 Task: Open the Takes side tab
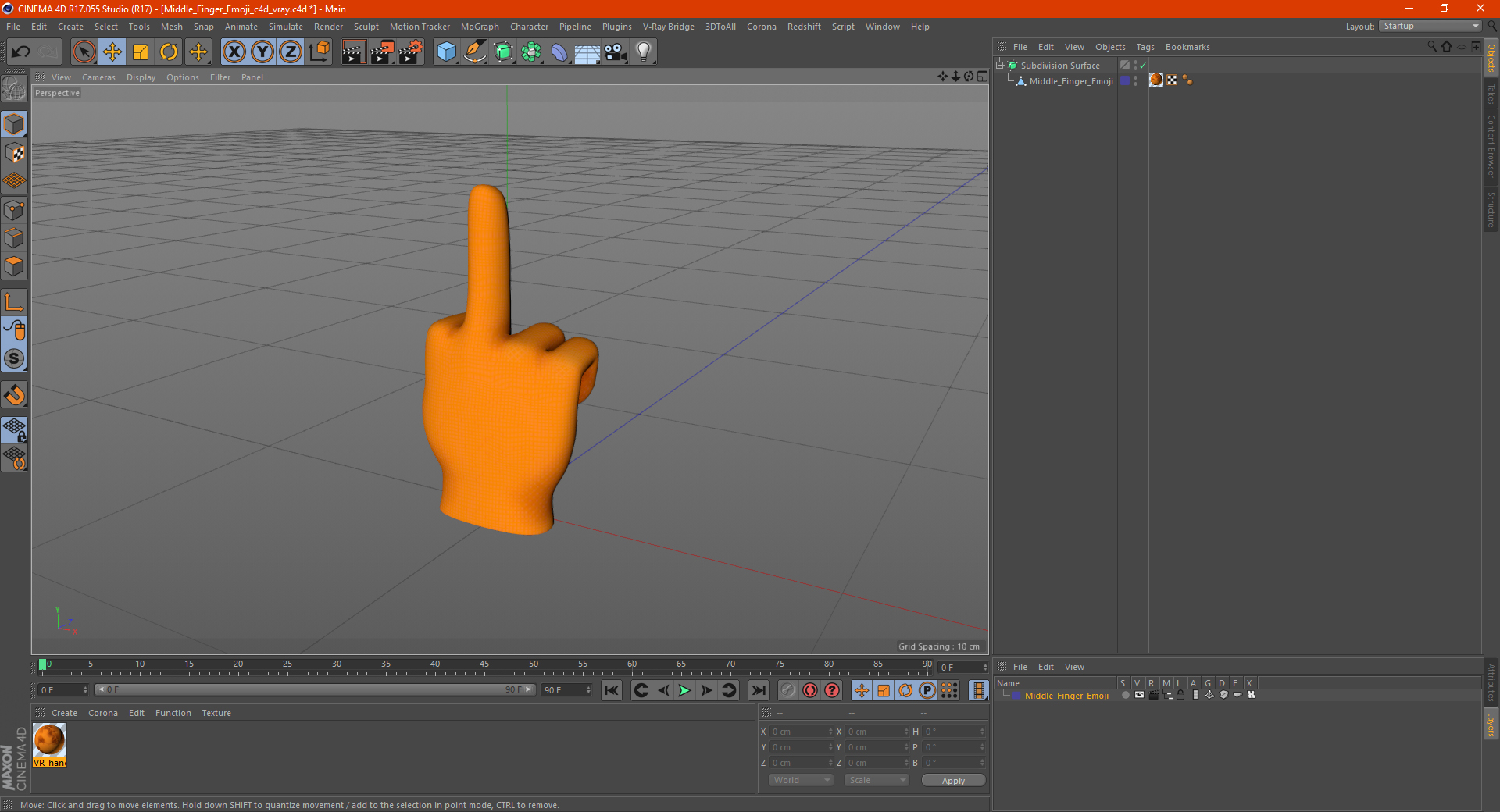pyautogui.click(x=1491, y=94)
